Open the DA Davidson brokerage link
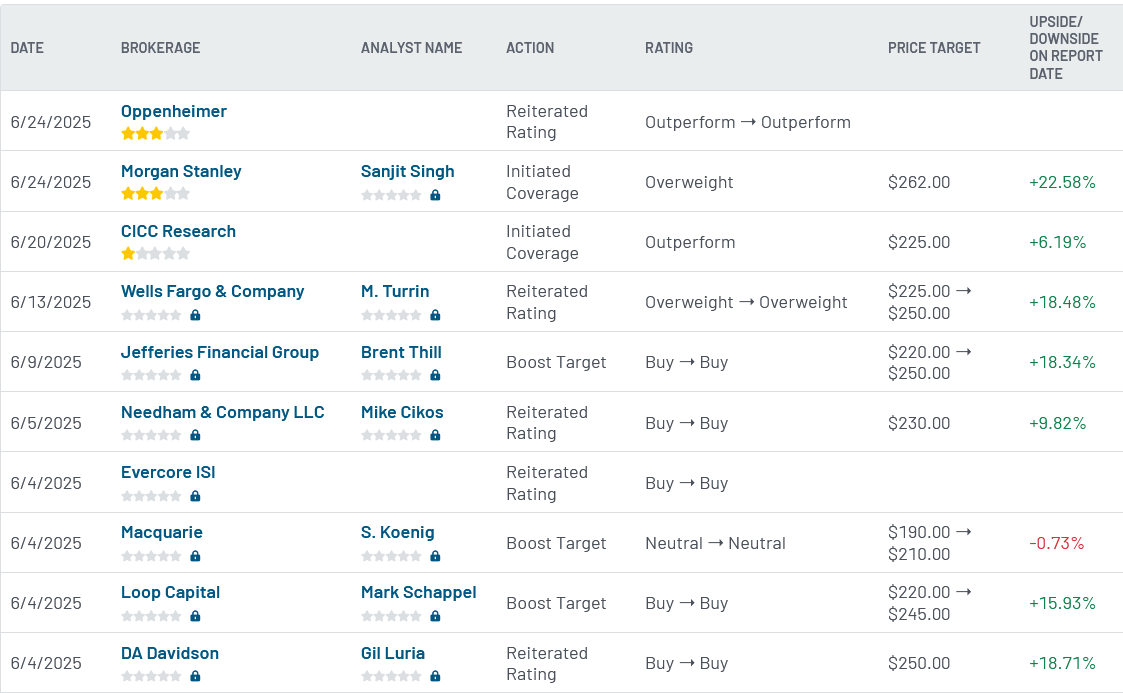This screenshot has width=1123, height=693. [x=170, y=654]
